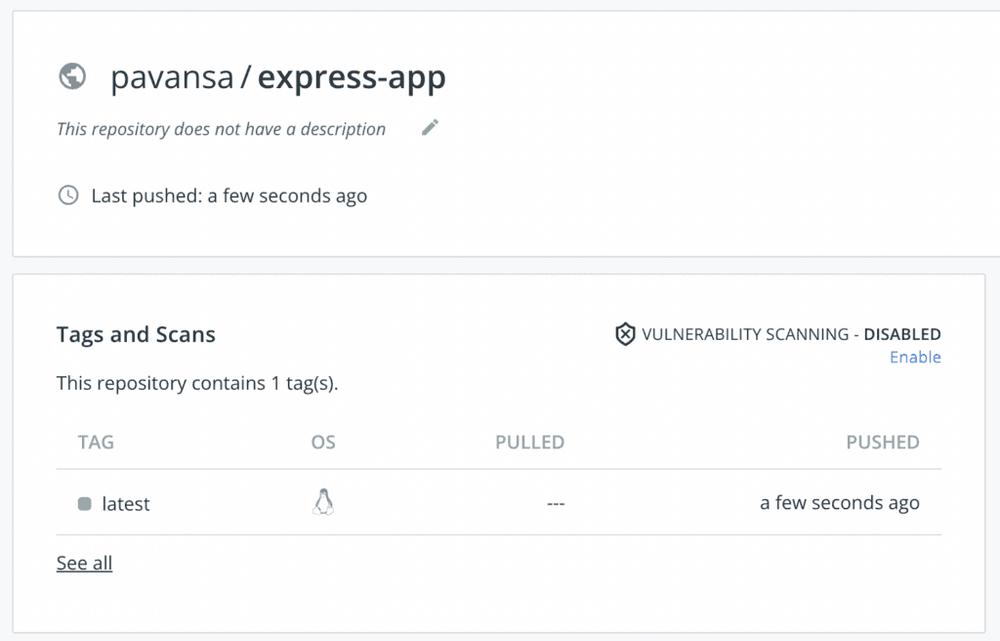This screenshot has width=1000, height=641.
Task: Click the pencil icon to edit description
Action: [430, 127]
